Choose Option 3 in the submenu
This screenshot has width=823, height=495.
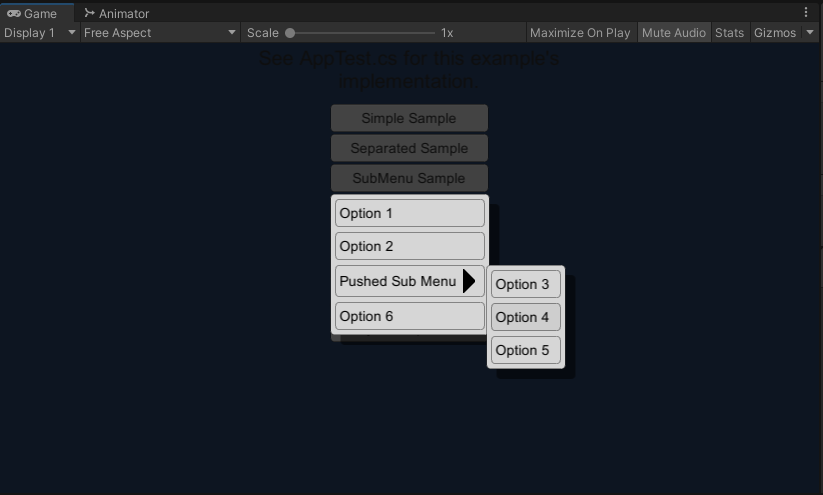coord(525,284)
